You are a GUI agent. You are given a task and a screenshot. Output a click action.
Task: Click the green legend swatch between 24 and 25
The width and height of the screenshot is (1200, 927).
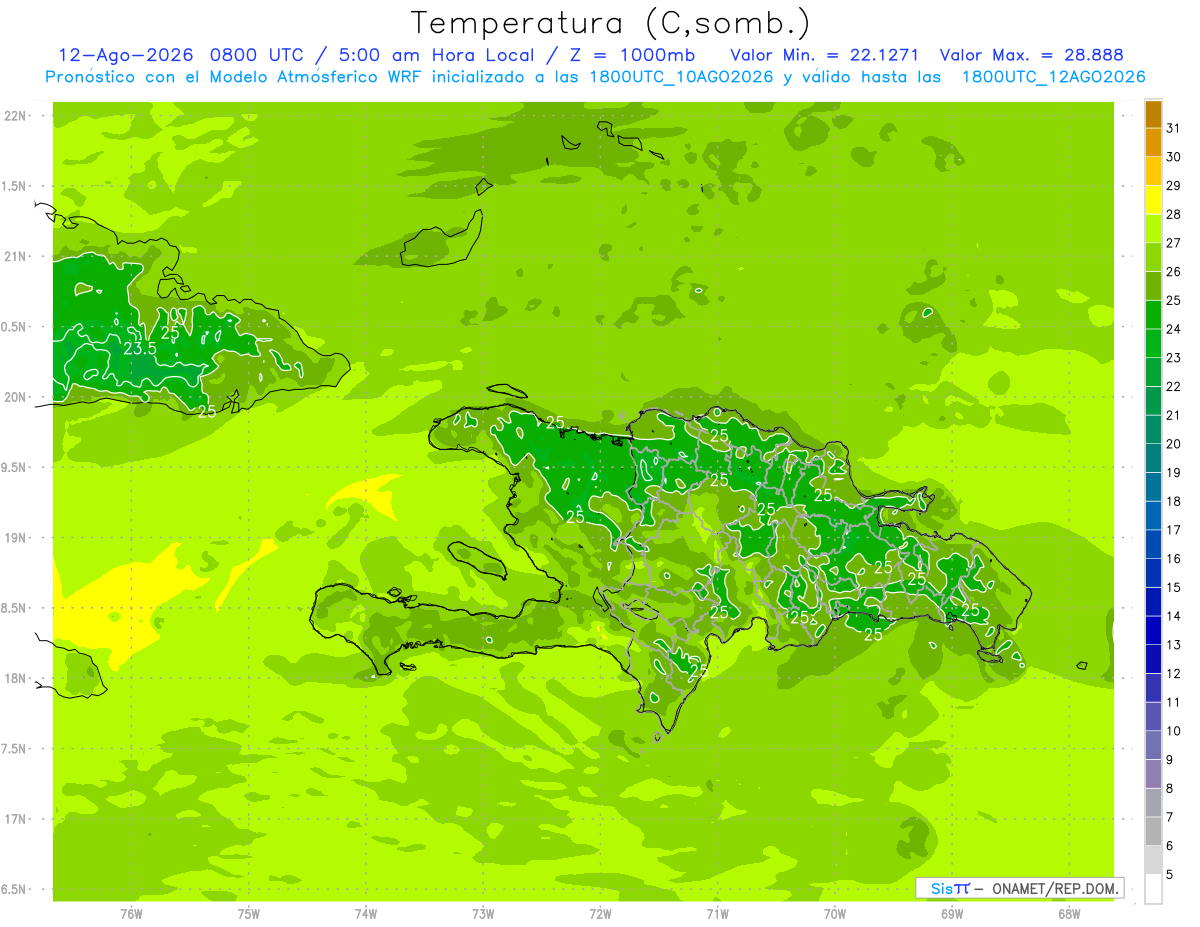[1153, 314]
